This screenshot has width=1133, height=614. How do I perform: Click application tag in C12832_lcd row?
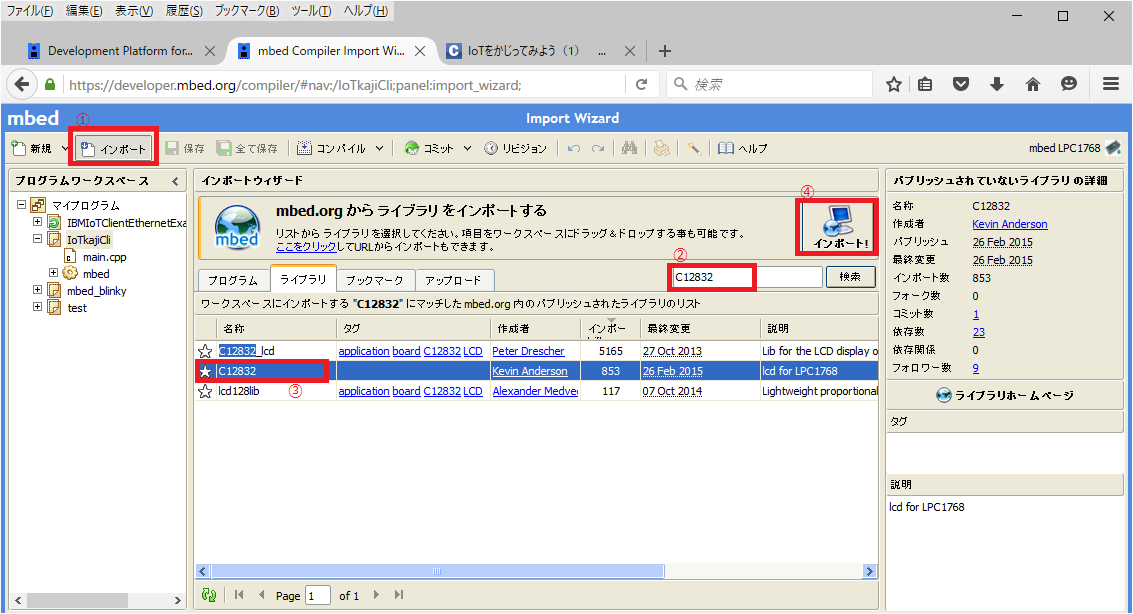pyautogui.click(x=363, y=351)
